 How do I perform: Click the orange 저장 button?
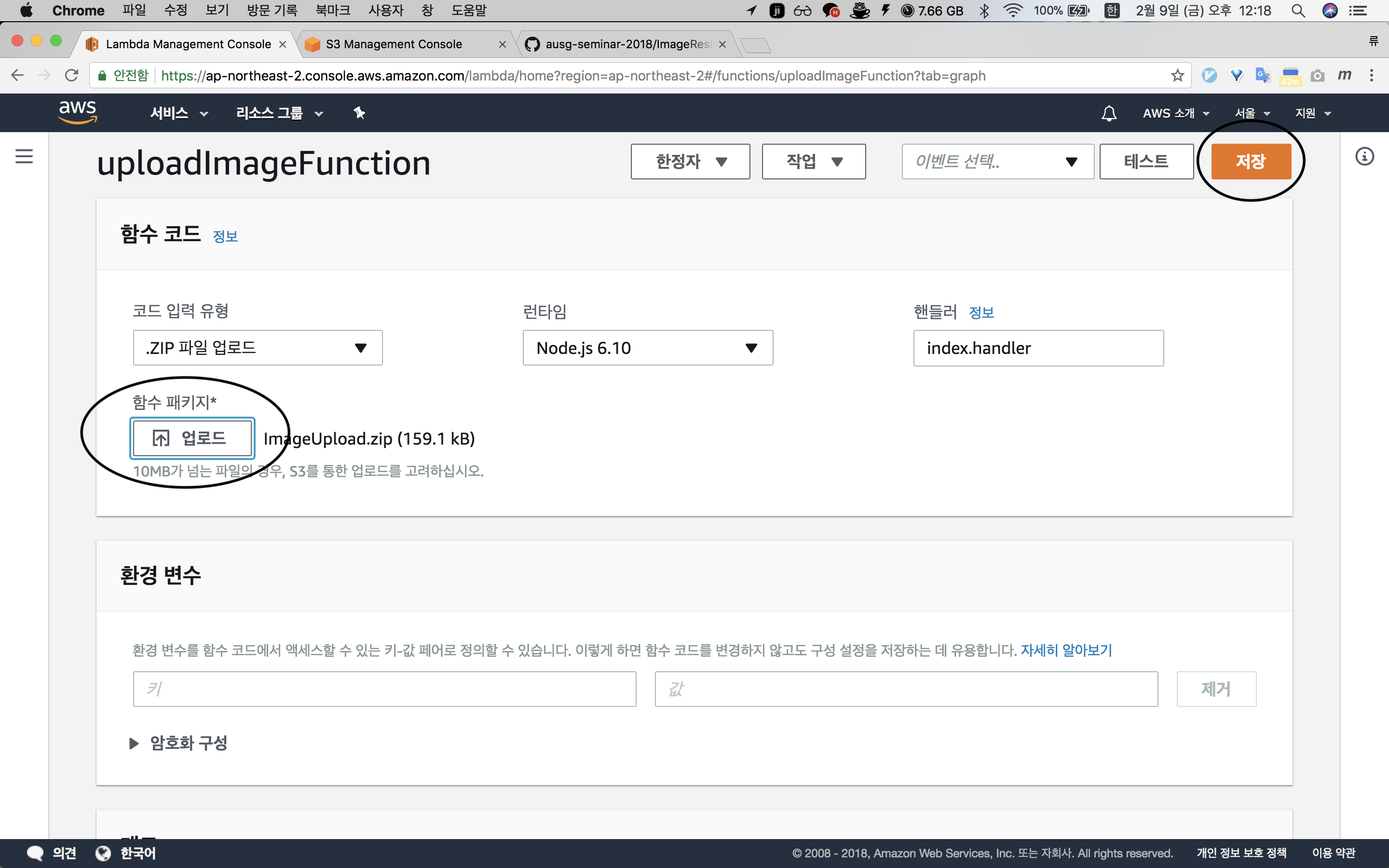pos(1251,162)
